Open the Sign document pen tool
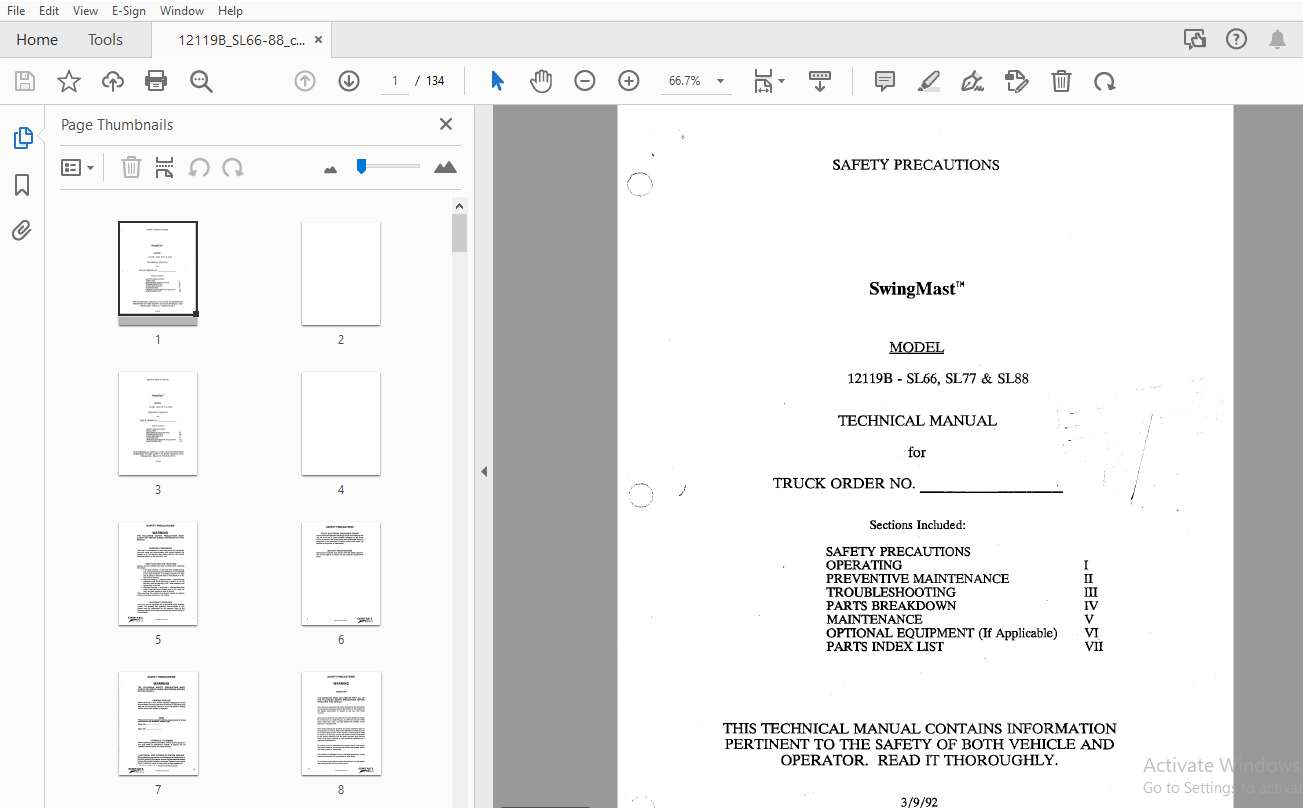This screenshot has height=808, width=1303. click(972, 81)
